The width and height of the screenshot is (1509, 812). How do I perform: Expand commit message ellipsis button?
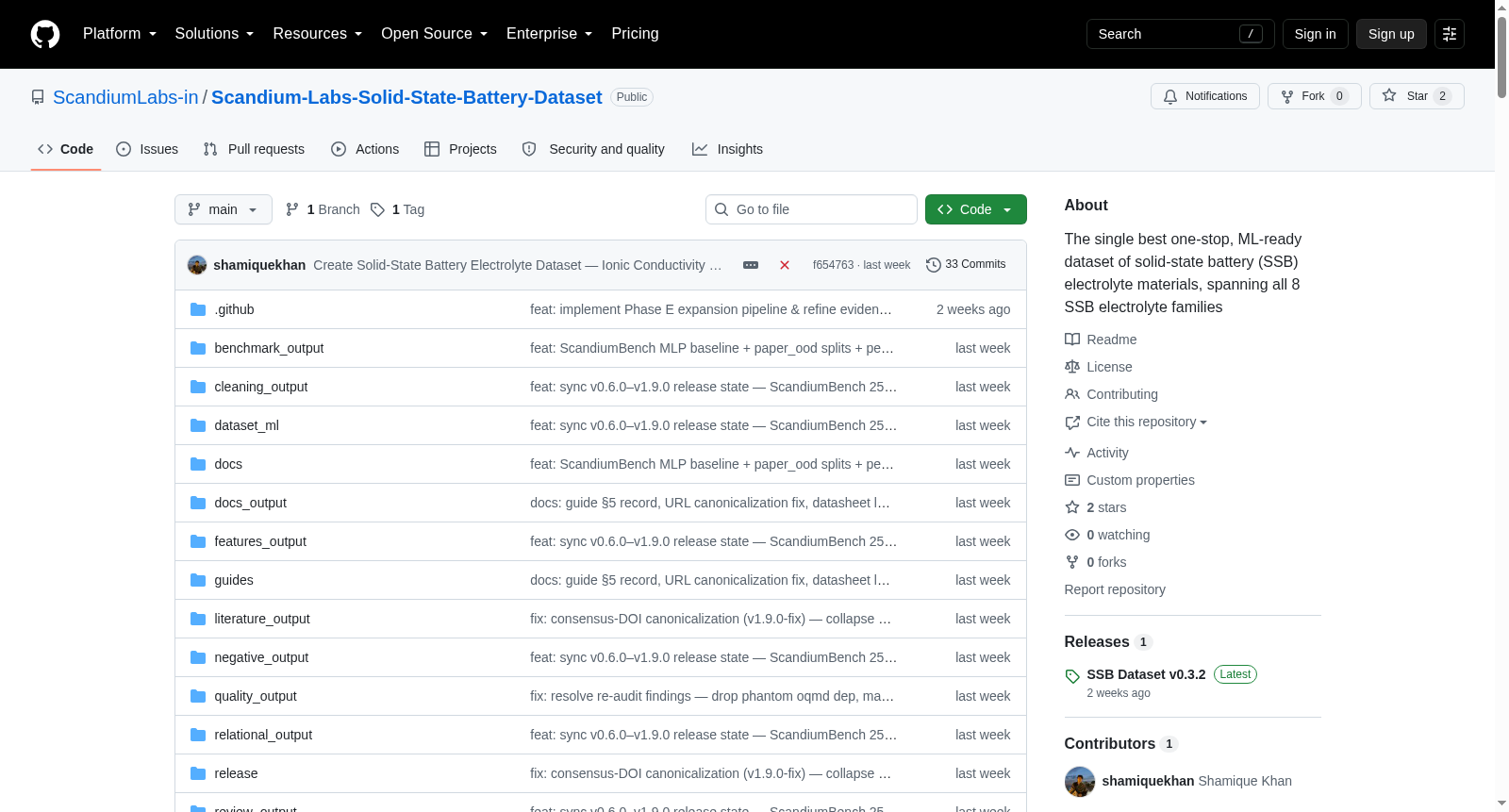pos(751,265)
